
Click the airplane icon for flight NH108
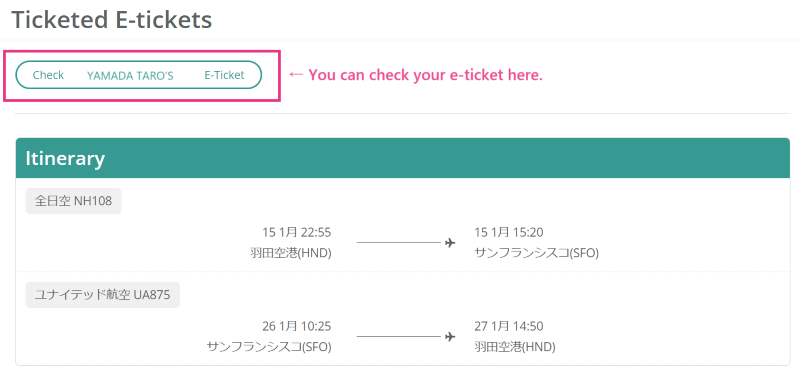point(449,243)
